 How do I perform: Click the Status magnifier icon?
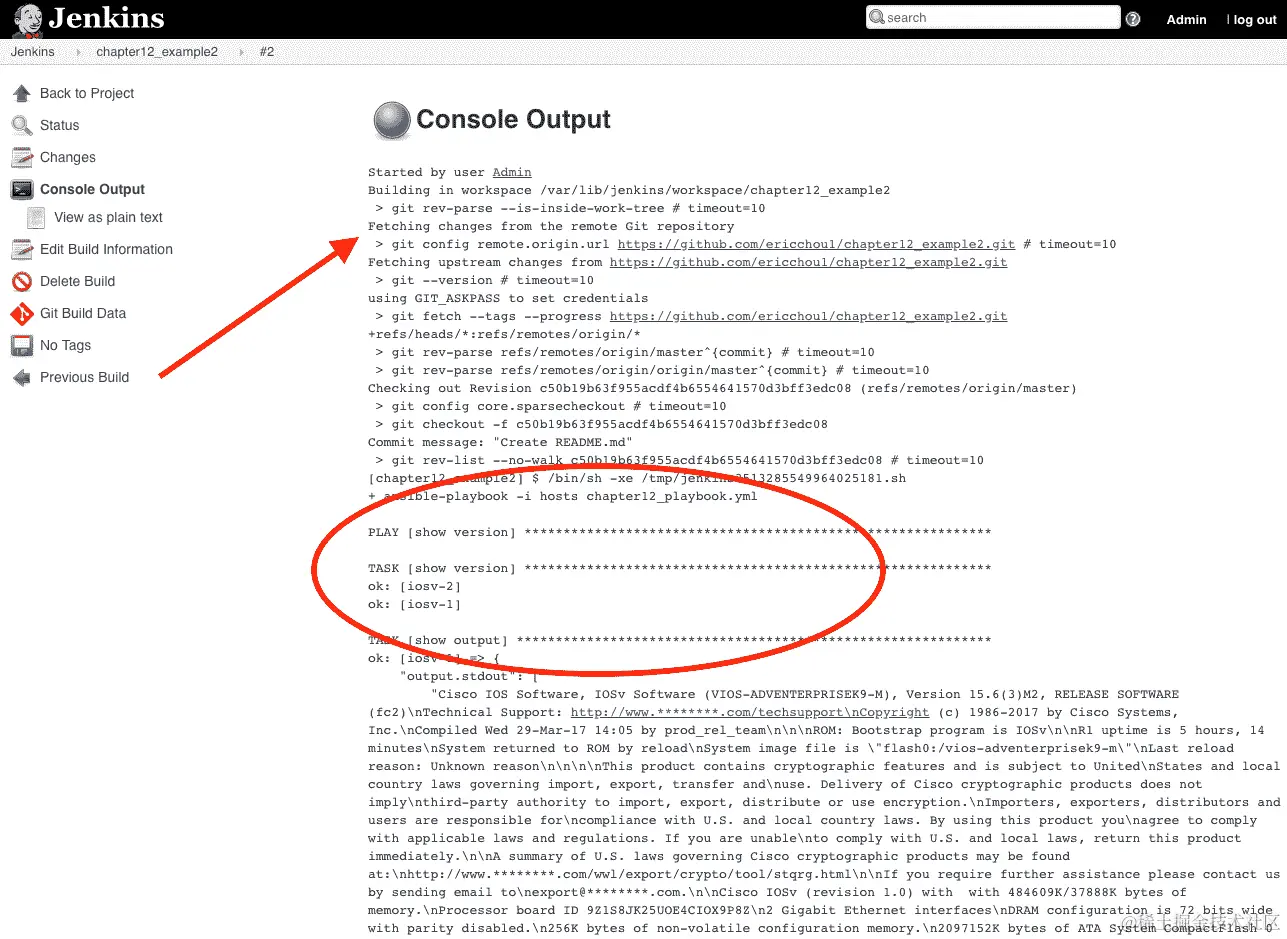[x=22, y=125]
